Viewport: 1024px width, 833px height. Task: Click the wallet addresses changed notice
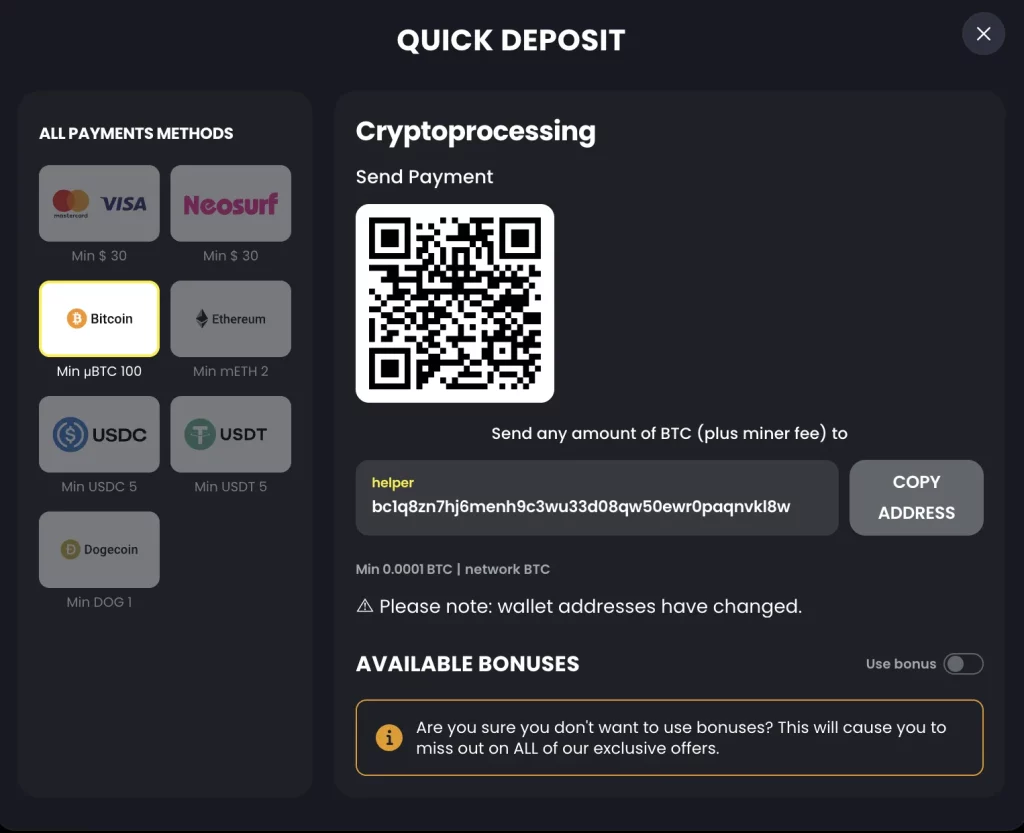(580, 606)
